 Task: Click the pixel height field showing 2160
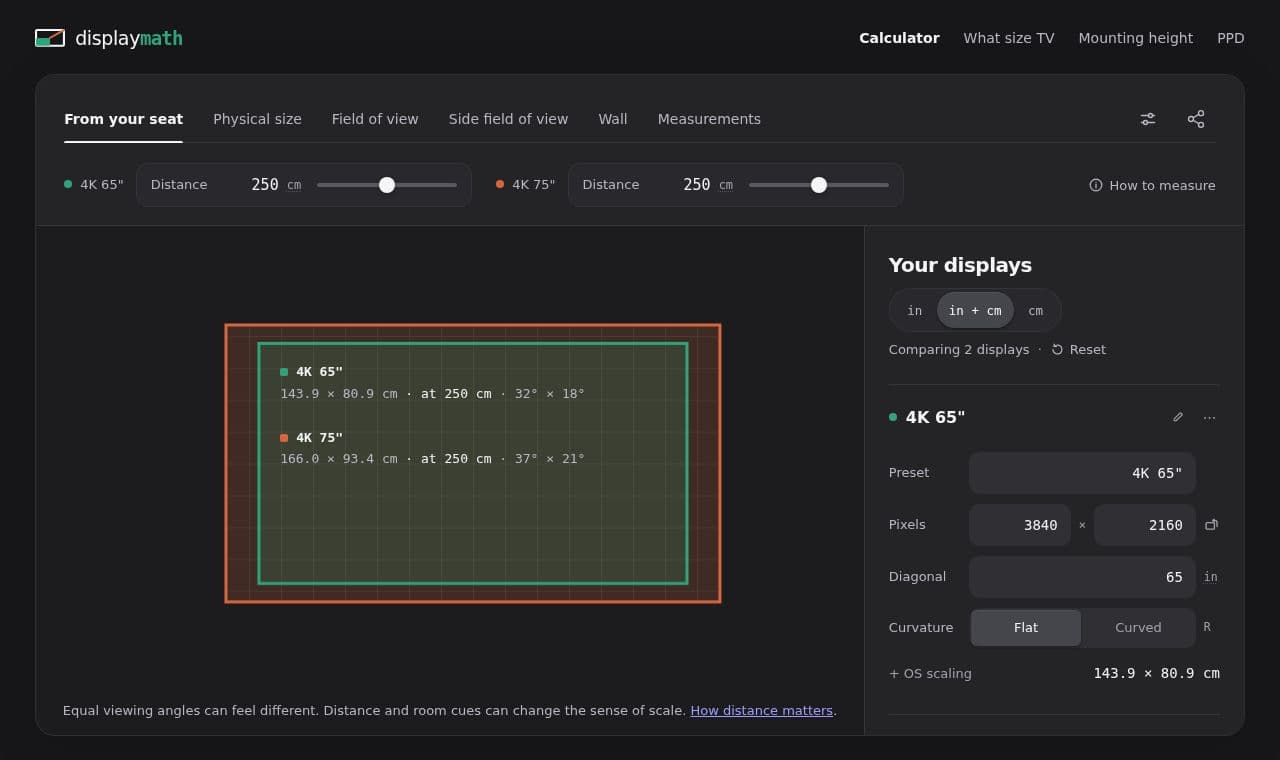tap(1145, 525)
